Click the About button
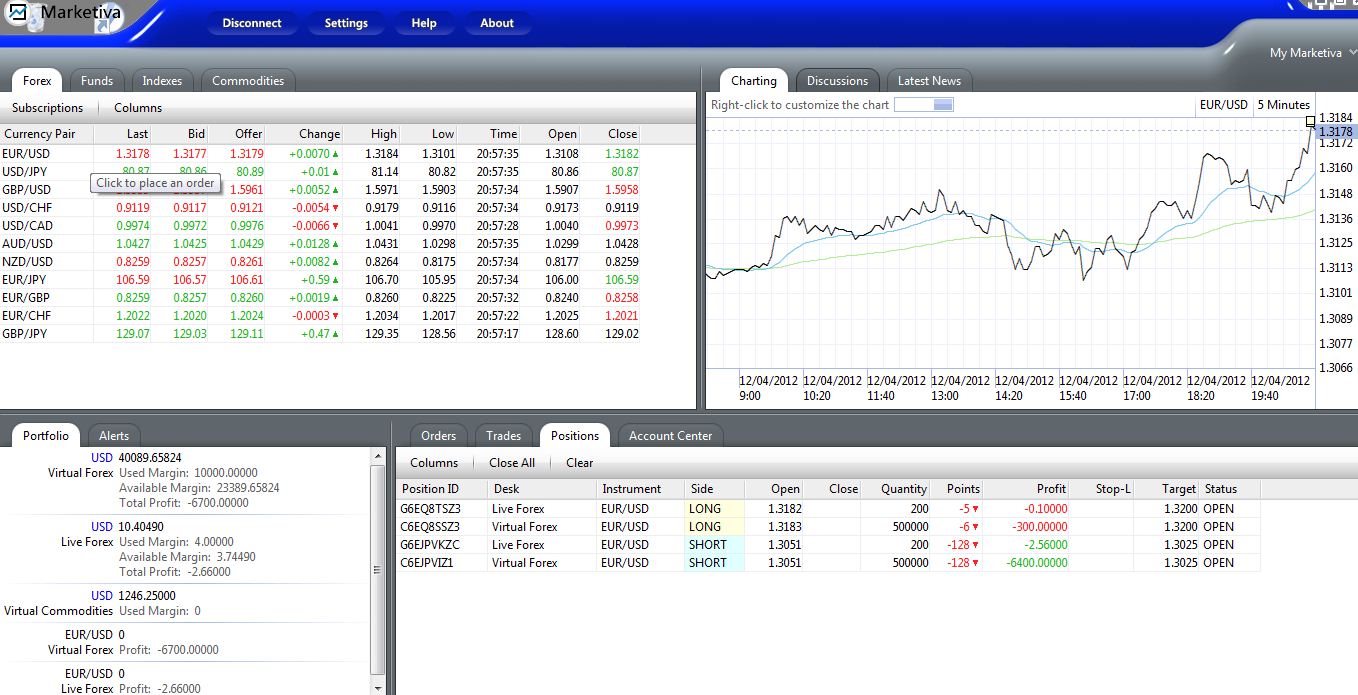Image resolution: width=1358 pixels, height=695 pixels. 497,23
